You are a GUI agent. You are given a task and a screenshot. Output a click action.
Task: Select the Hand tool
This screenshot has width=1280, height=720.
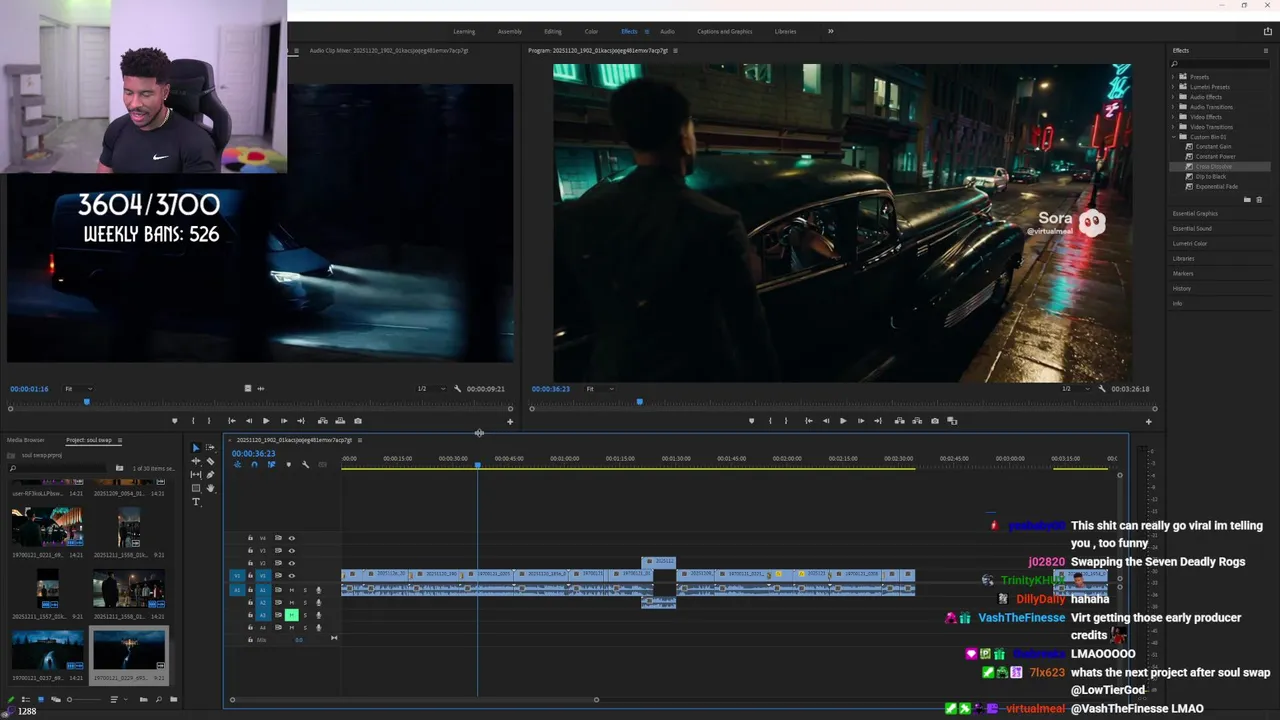click(210, 488)
